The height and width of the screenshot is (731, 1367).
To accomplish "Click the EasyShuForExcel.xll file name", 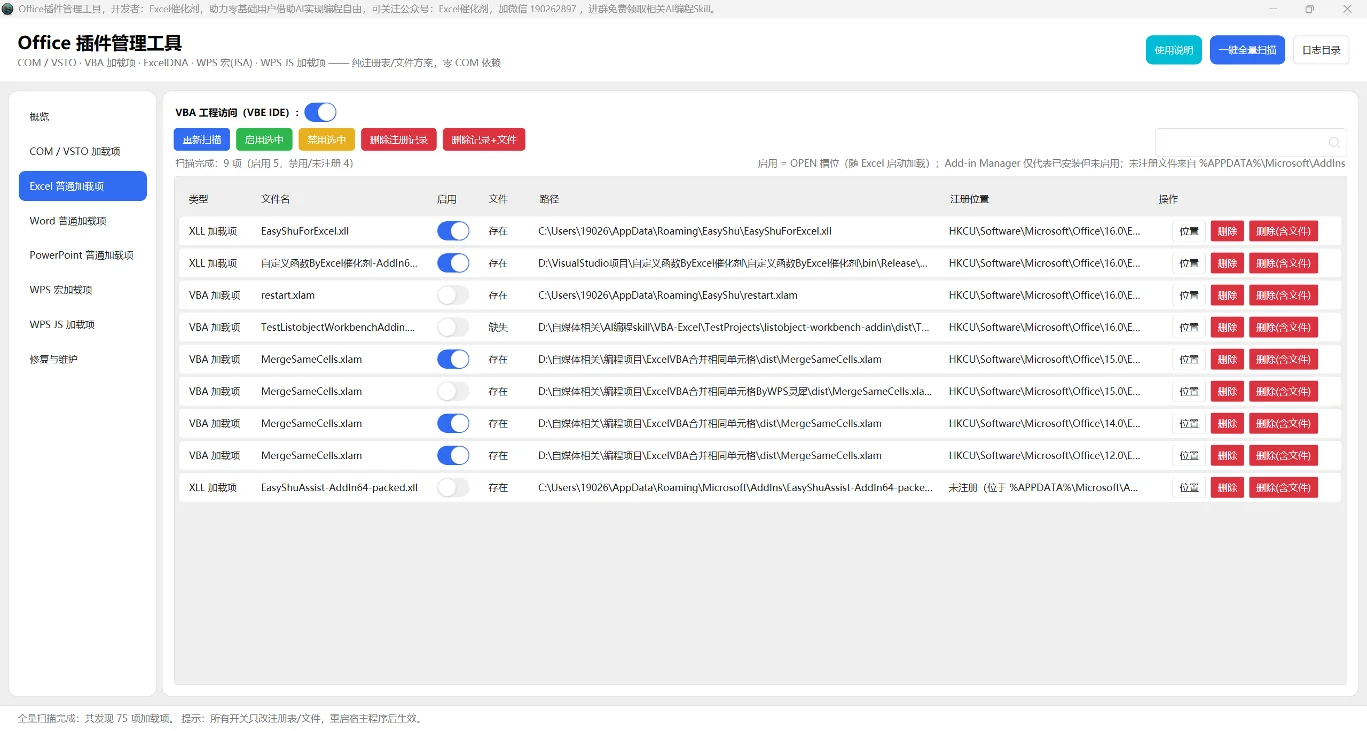I will click(305, 231).
